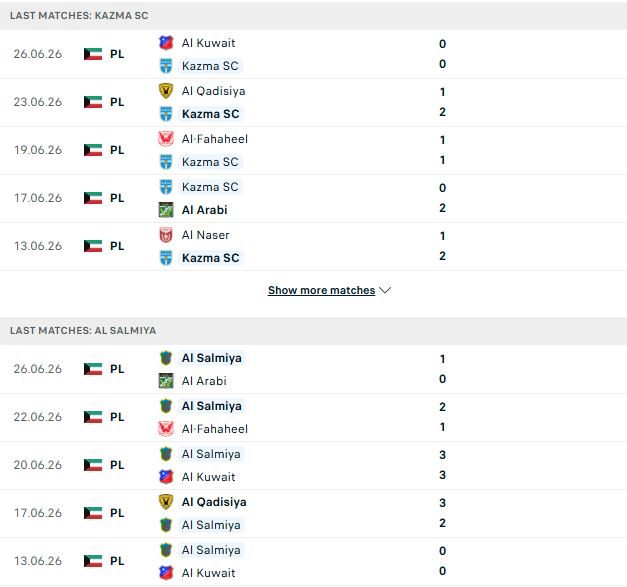Click the Al Qadisiya crest in 23.06.26 match
The height and width of the screenshot is (587, 627).
pyautogui.click(x=166, y=91)
